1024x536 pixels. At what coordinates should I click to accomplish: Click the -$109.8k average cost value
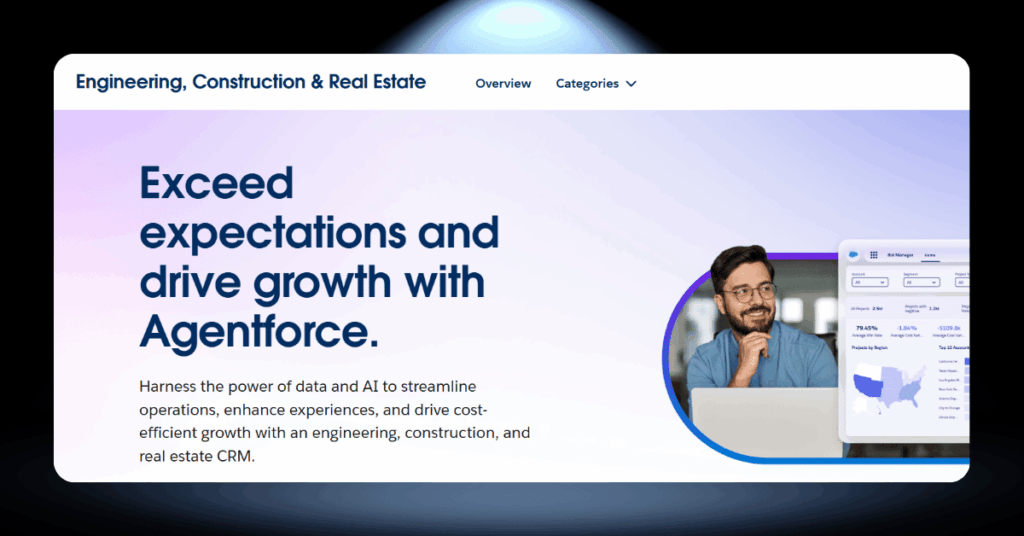click(x=949, y=328)
